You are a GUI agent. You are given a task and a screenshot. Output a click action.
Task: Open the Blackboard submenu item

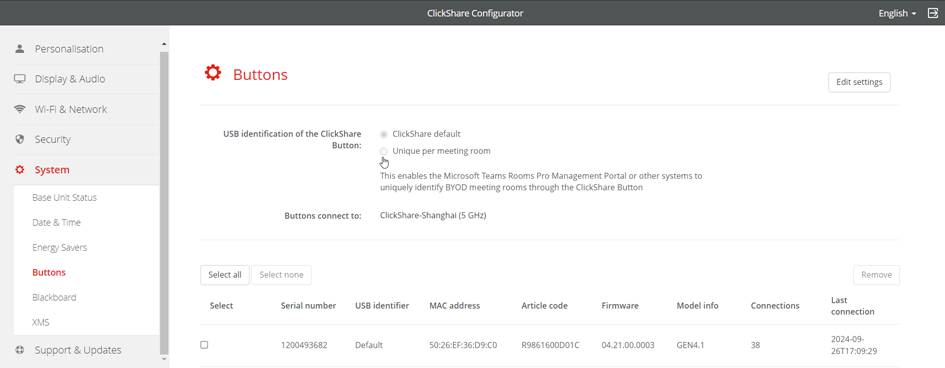(54, 298)
